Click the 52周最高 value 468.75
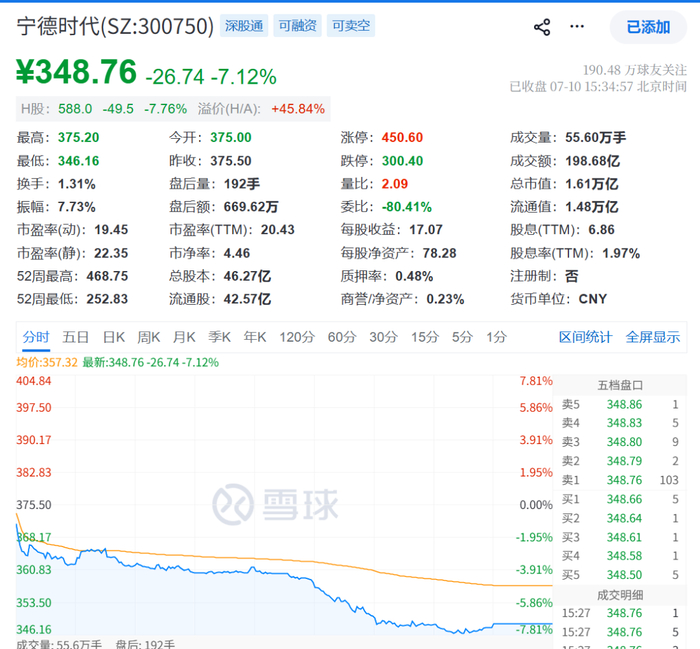Viewport: 700px width, 649px height. [x=107, y=276]
